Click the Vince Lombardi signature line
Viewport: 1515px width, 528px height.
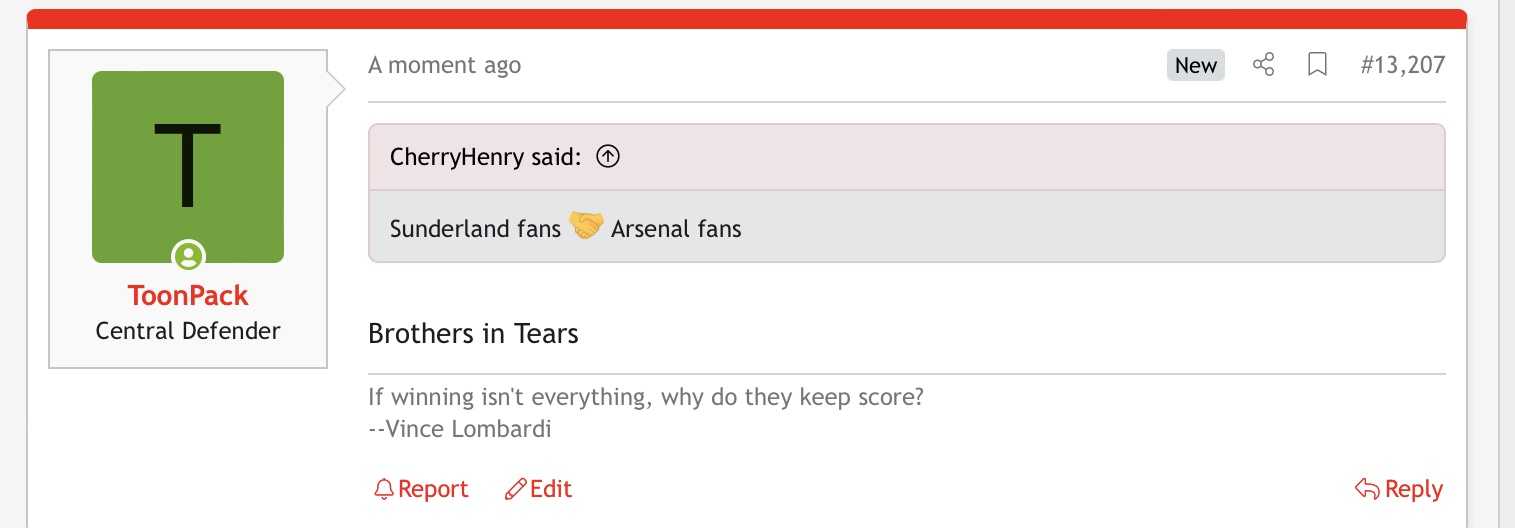click(460, 429)
